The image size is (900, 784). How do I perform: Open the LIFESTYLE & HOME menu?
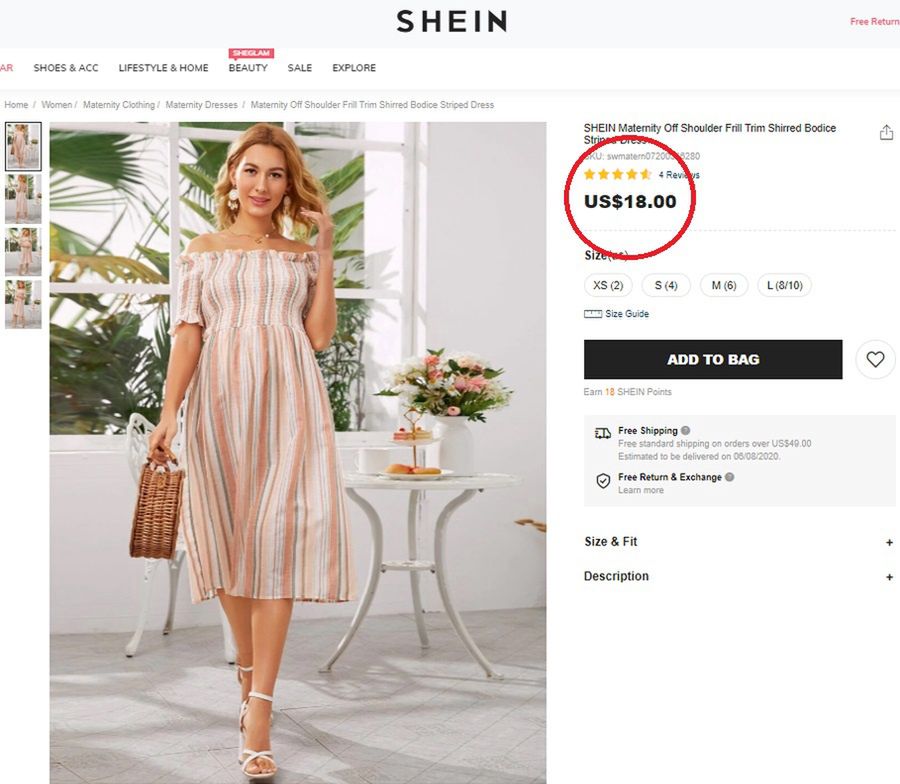[163, 68]
